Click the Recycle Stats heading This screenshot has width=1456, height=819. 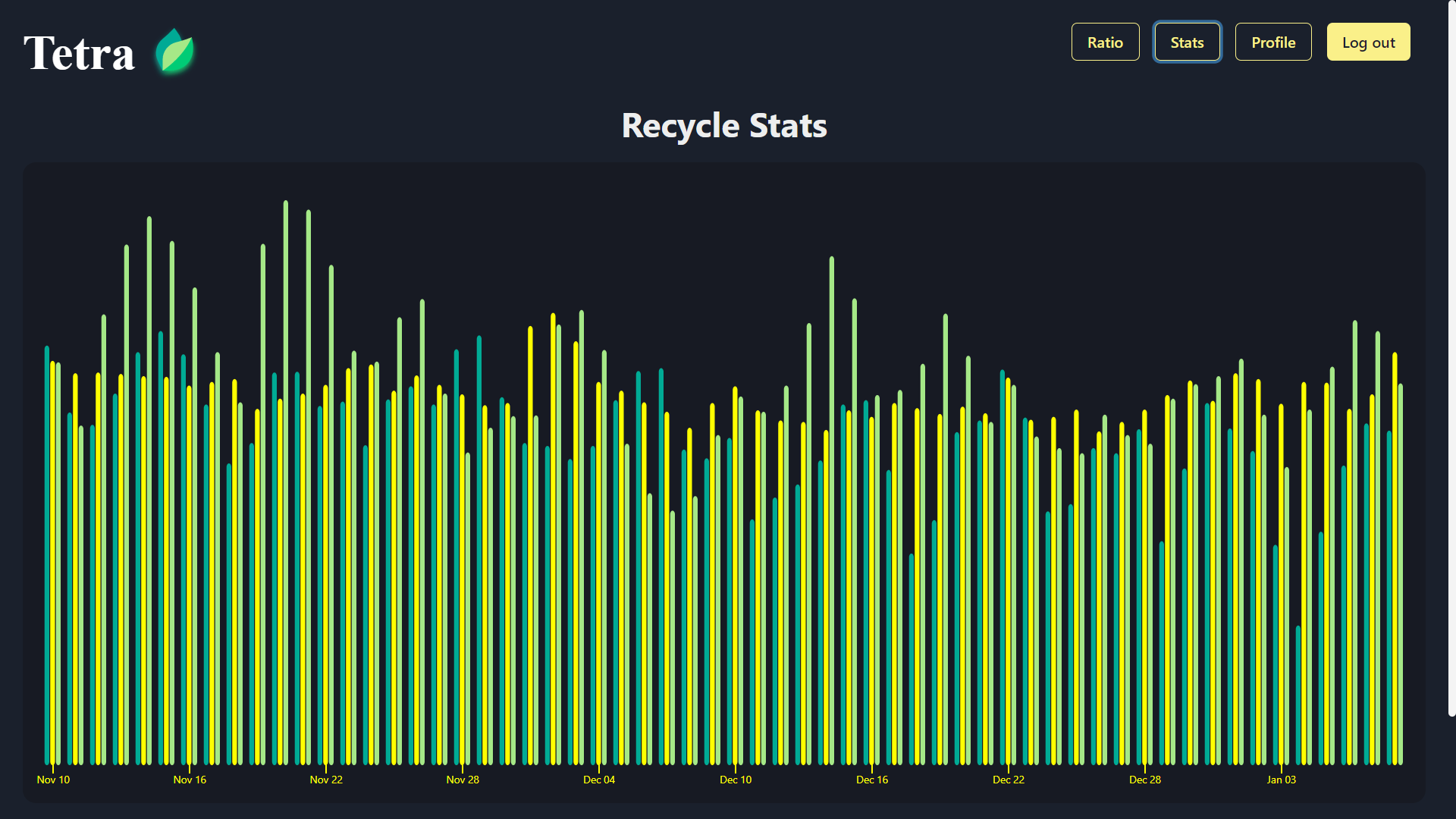[724, 126]
